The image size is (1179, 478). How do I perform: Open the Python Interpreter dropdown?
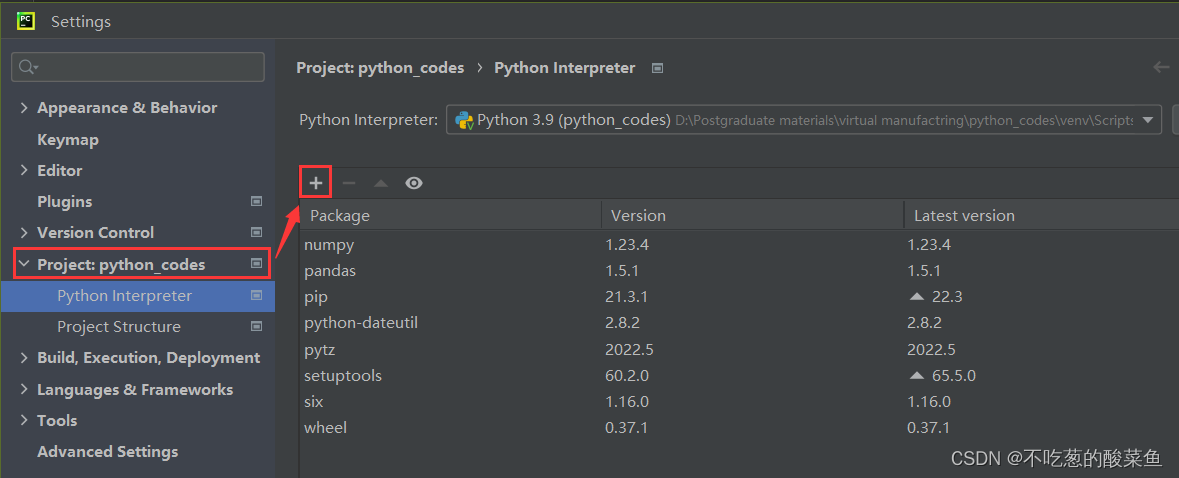click(x=1149, y=120)
